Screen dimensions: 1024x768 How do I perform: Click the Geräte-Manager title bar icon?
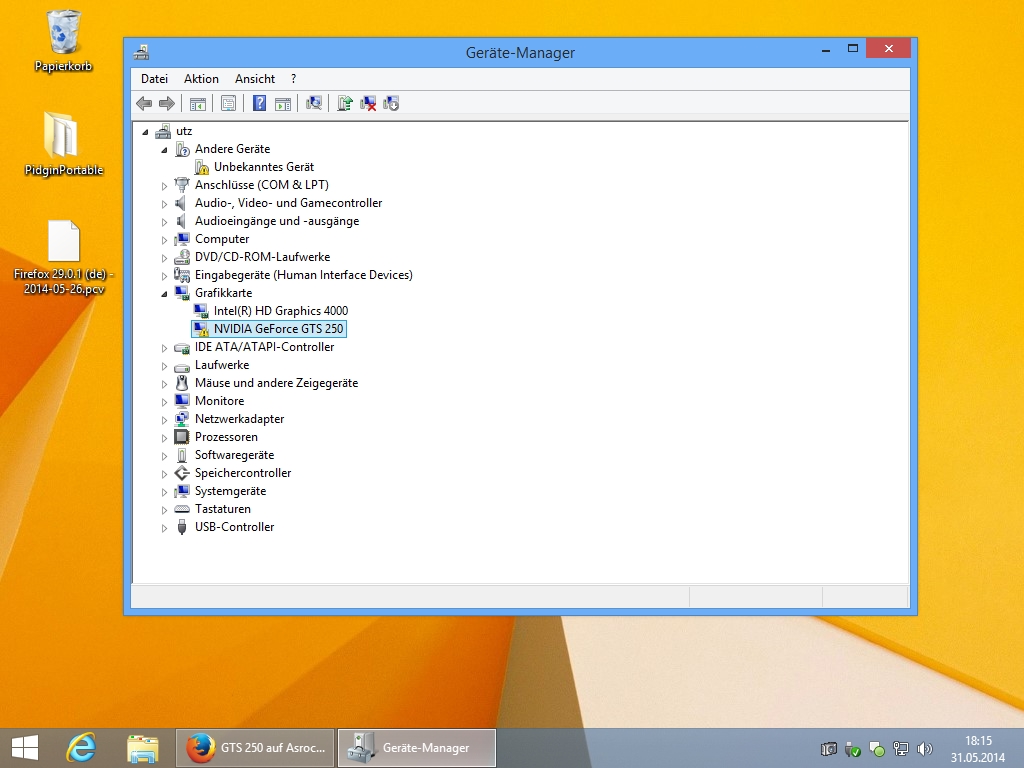coord(142,52)
